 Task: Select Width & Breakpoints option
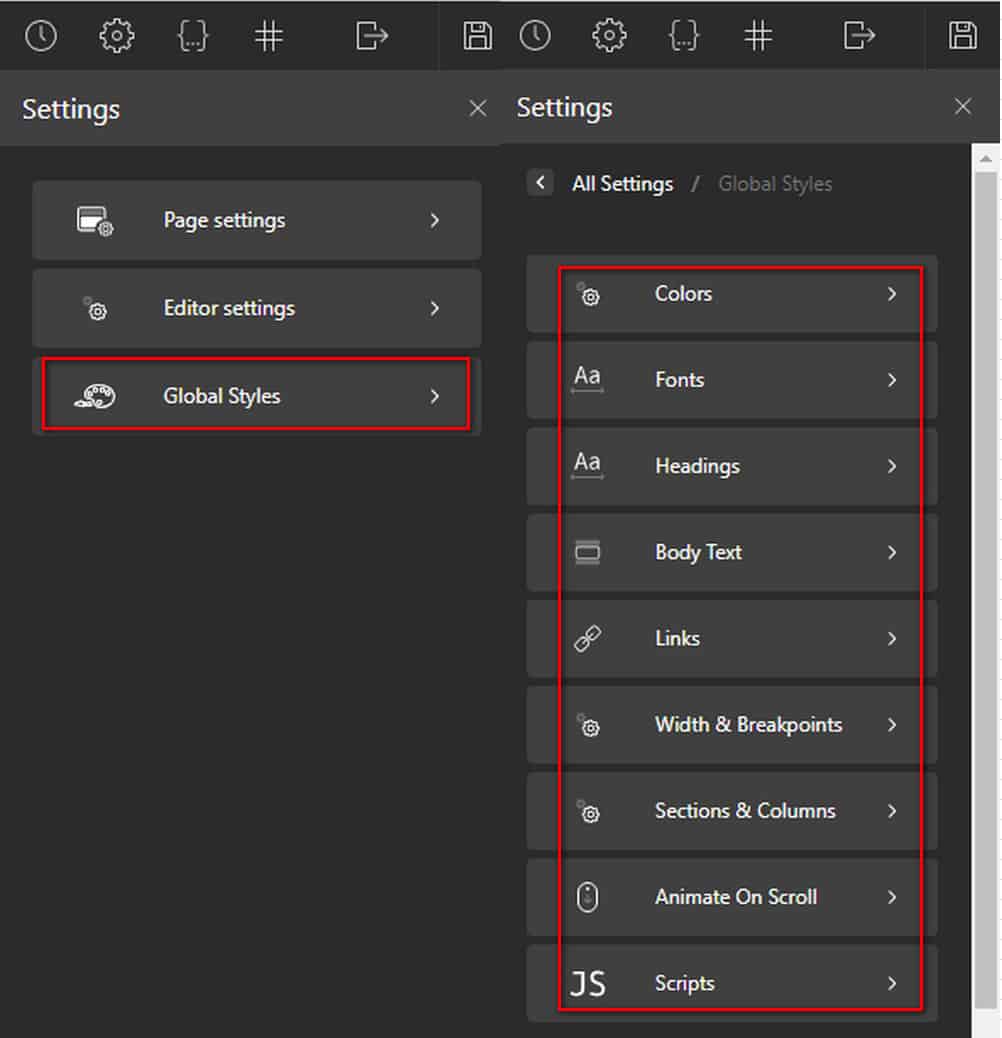[732, 725]
